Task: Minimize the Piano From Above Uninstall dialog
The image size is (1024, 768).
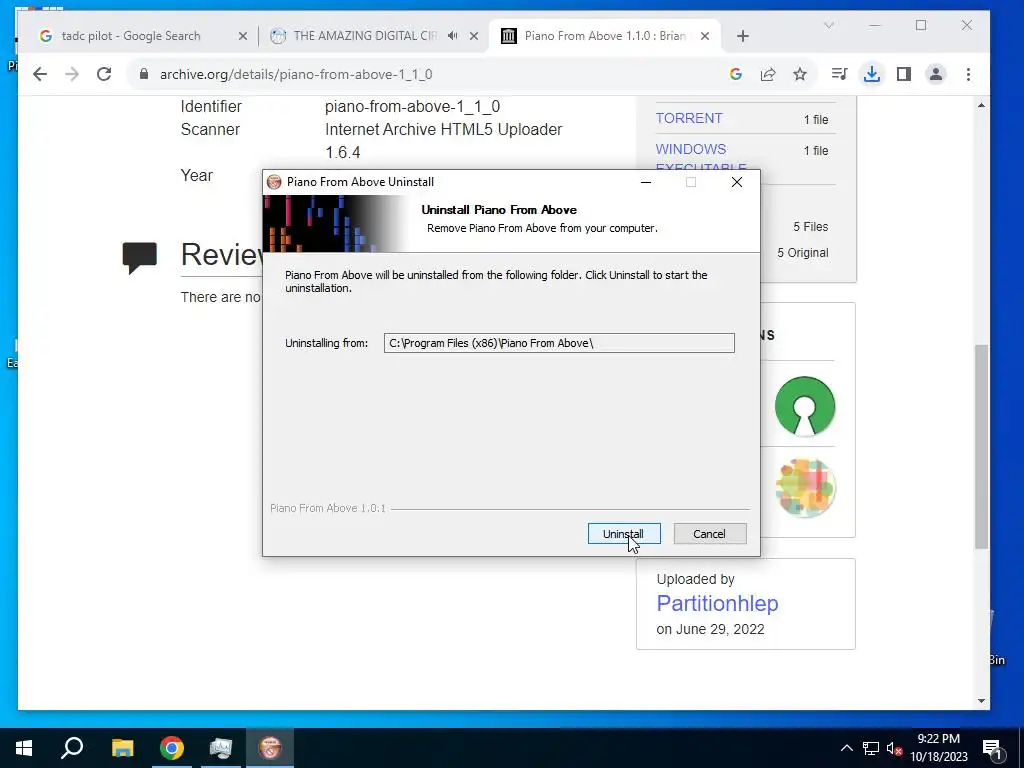Action: (x=646, y=182)
